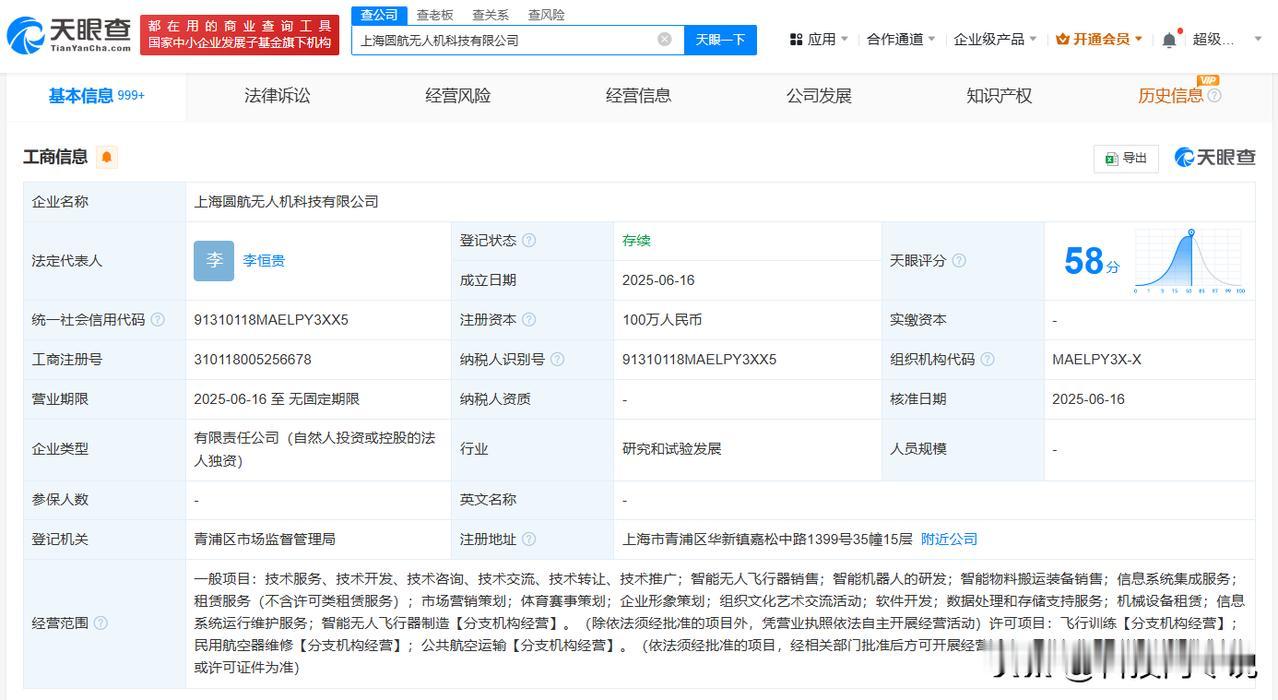Click the help icon next to 统一社会信用代码
The image size is (1278, 700).
(157, 320)
